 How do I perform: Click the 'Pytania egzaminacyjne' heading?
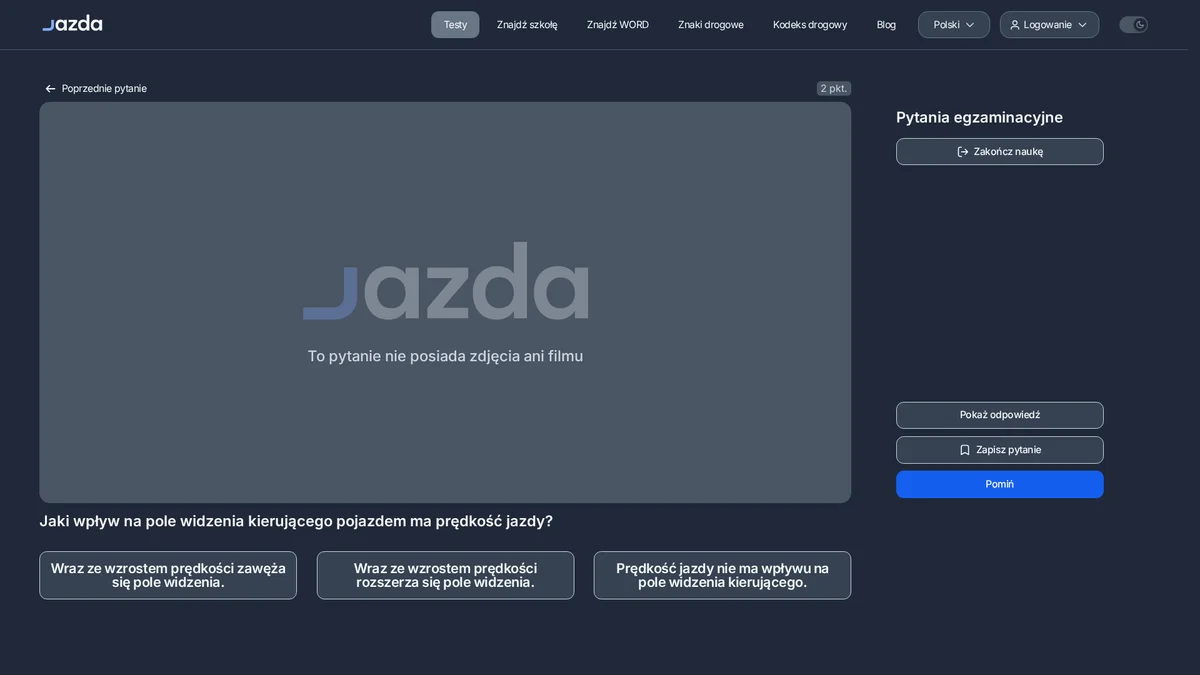click(979, 118)
